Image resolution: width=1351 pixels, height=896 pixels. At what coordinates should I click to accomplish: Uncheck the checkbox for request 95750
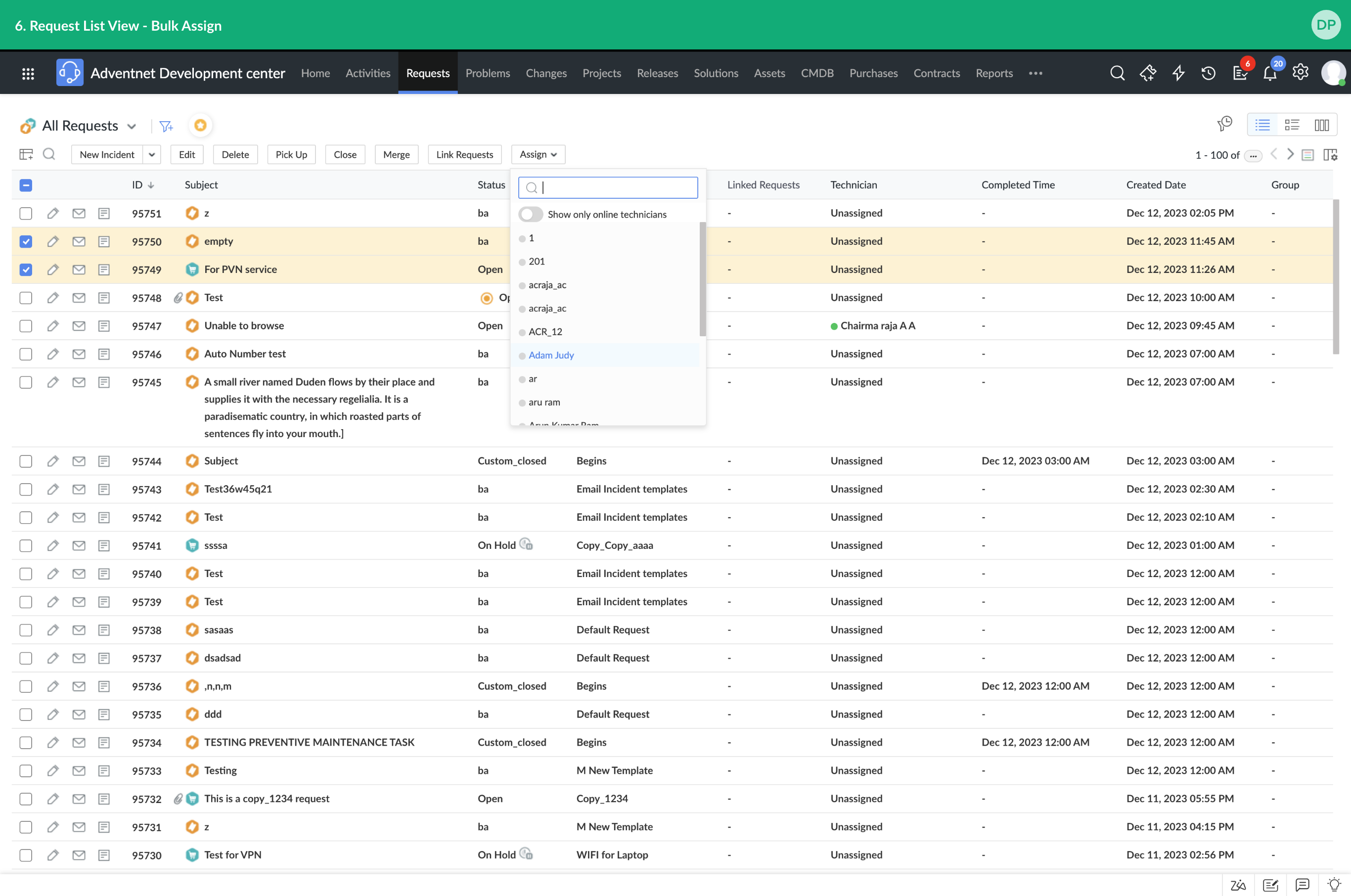tap(26, 242)
